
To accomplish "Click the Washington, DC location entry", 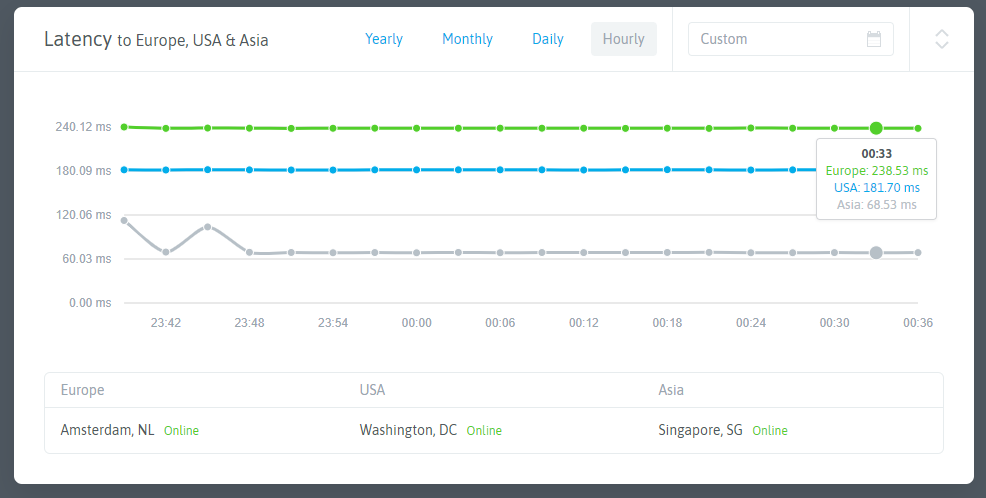I will [x=408, y=430].
